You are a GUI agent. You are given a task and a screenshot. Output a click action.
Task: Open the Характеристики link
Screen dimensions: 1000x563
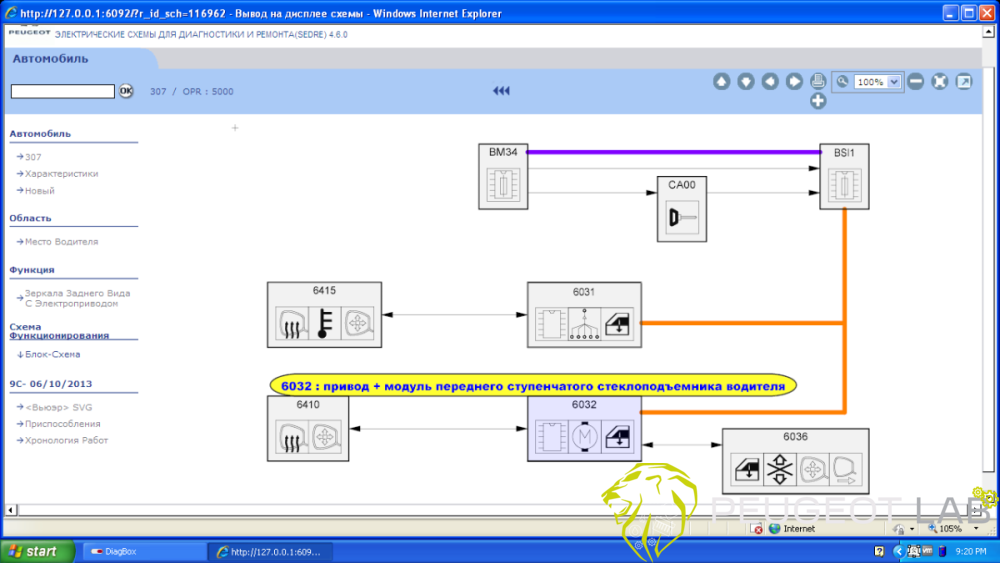[61, 174]
